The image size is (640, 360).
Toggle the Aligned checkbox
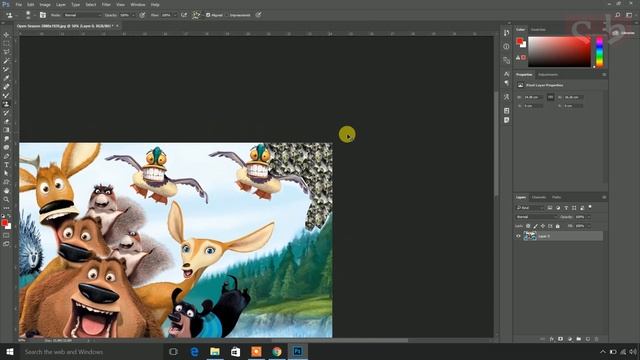pos(208,15)
